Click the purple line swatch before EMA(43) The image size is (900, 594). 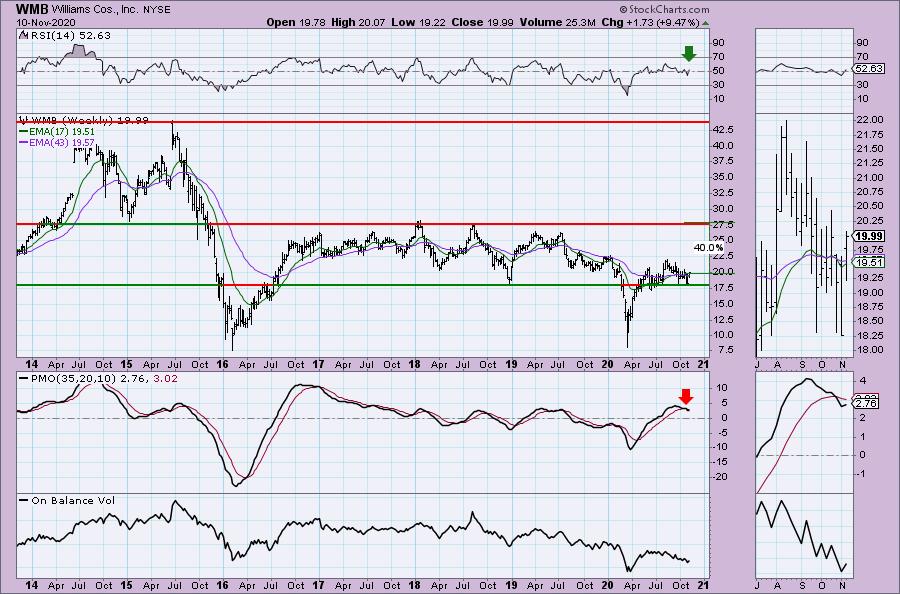click(24, 142)
